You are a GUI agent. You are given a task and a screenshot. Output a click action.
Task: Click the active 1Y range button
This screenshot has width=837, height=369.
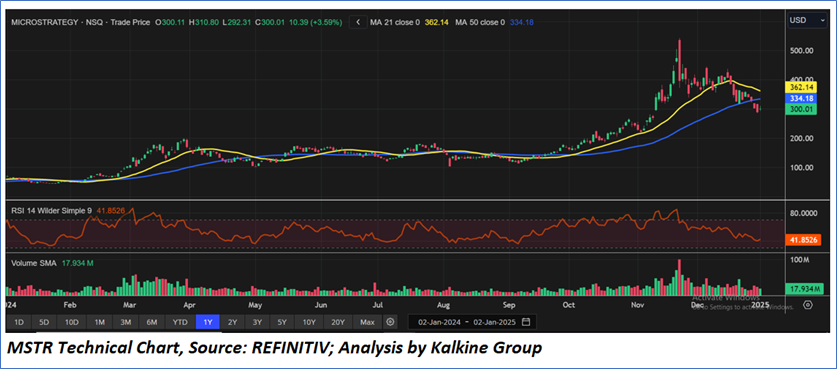[x=208, y=322]
